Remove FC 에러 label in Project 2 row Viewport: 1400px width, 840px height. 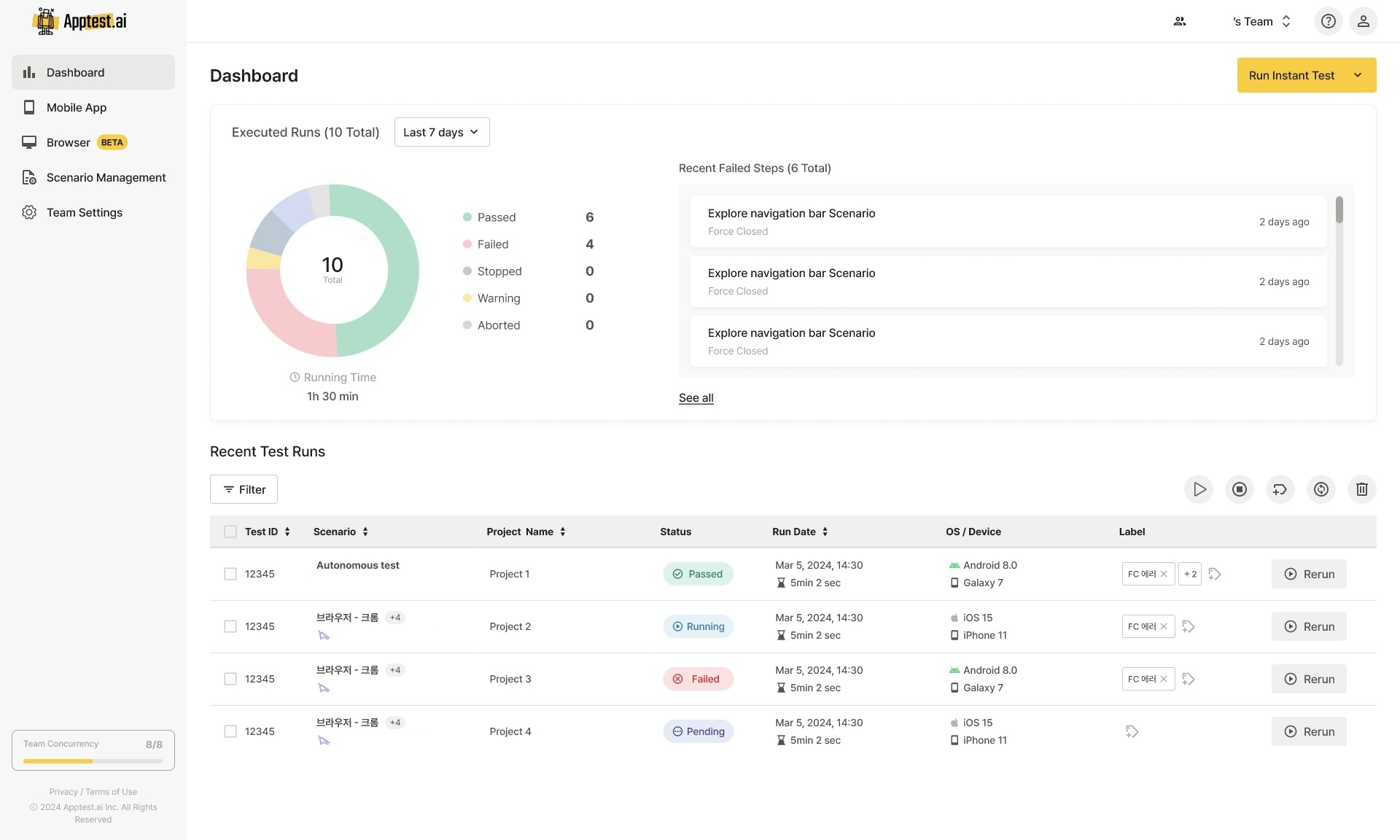tap(1164, 626)
